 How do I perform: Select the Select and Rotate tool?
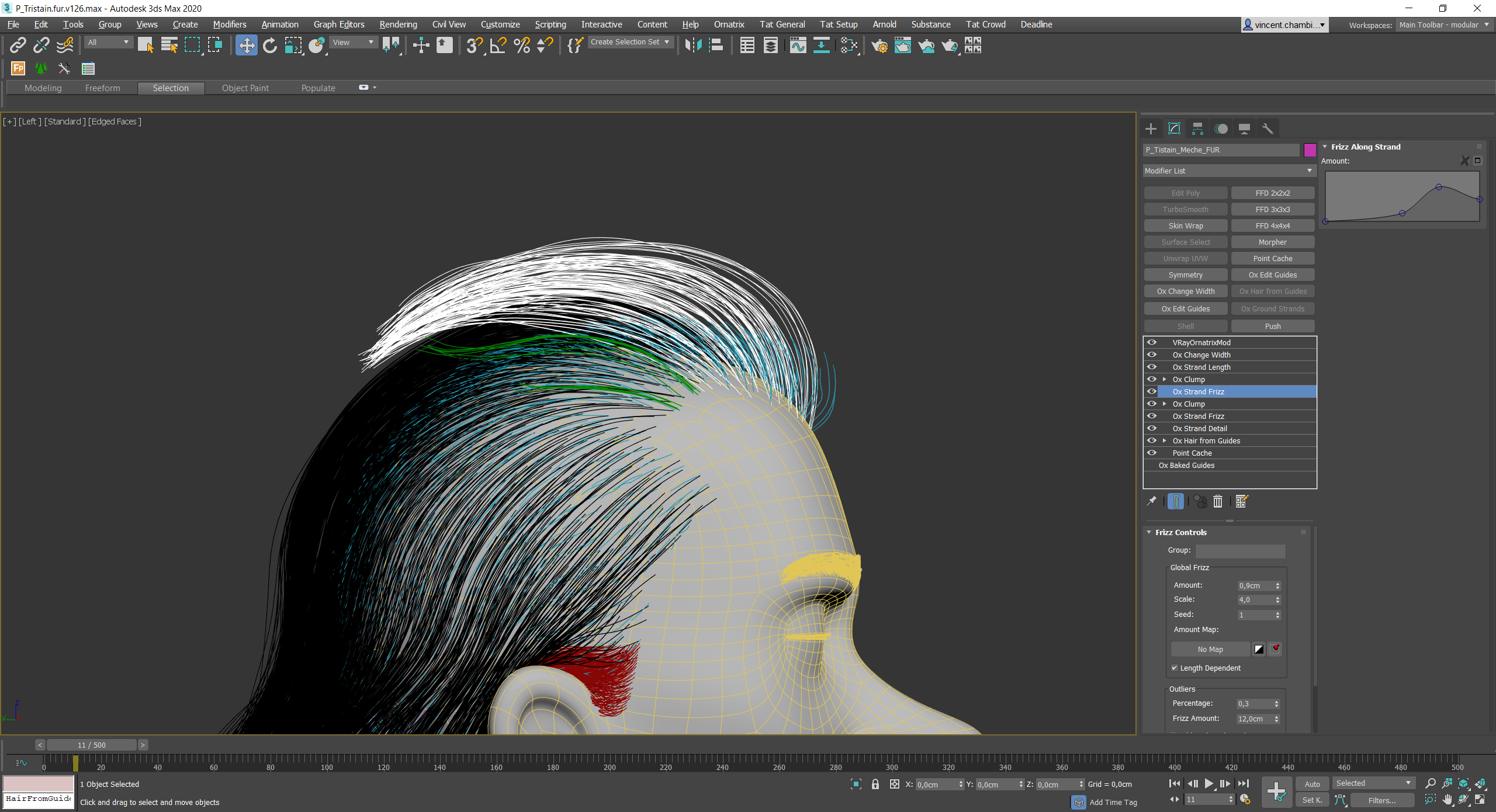[269, 46]
